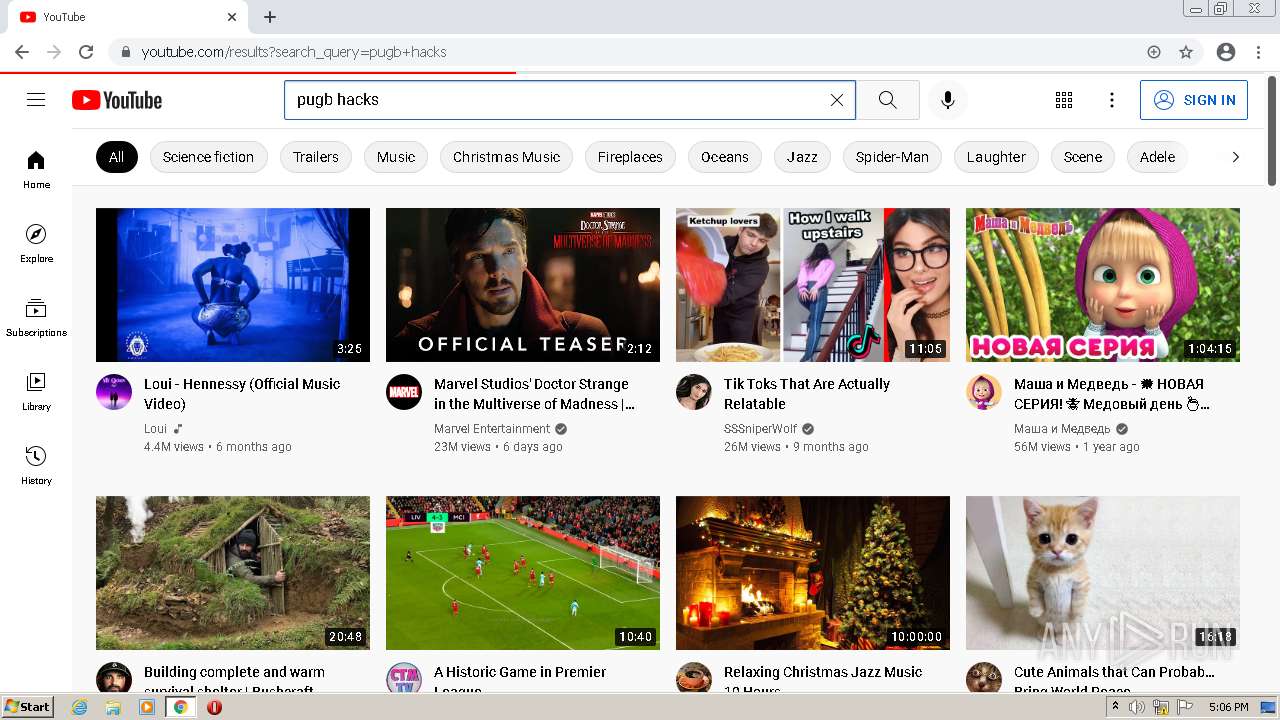Click the YouTube logo

click(117, 100)
